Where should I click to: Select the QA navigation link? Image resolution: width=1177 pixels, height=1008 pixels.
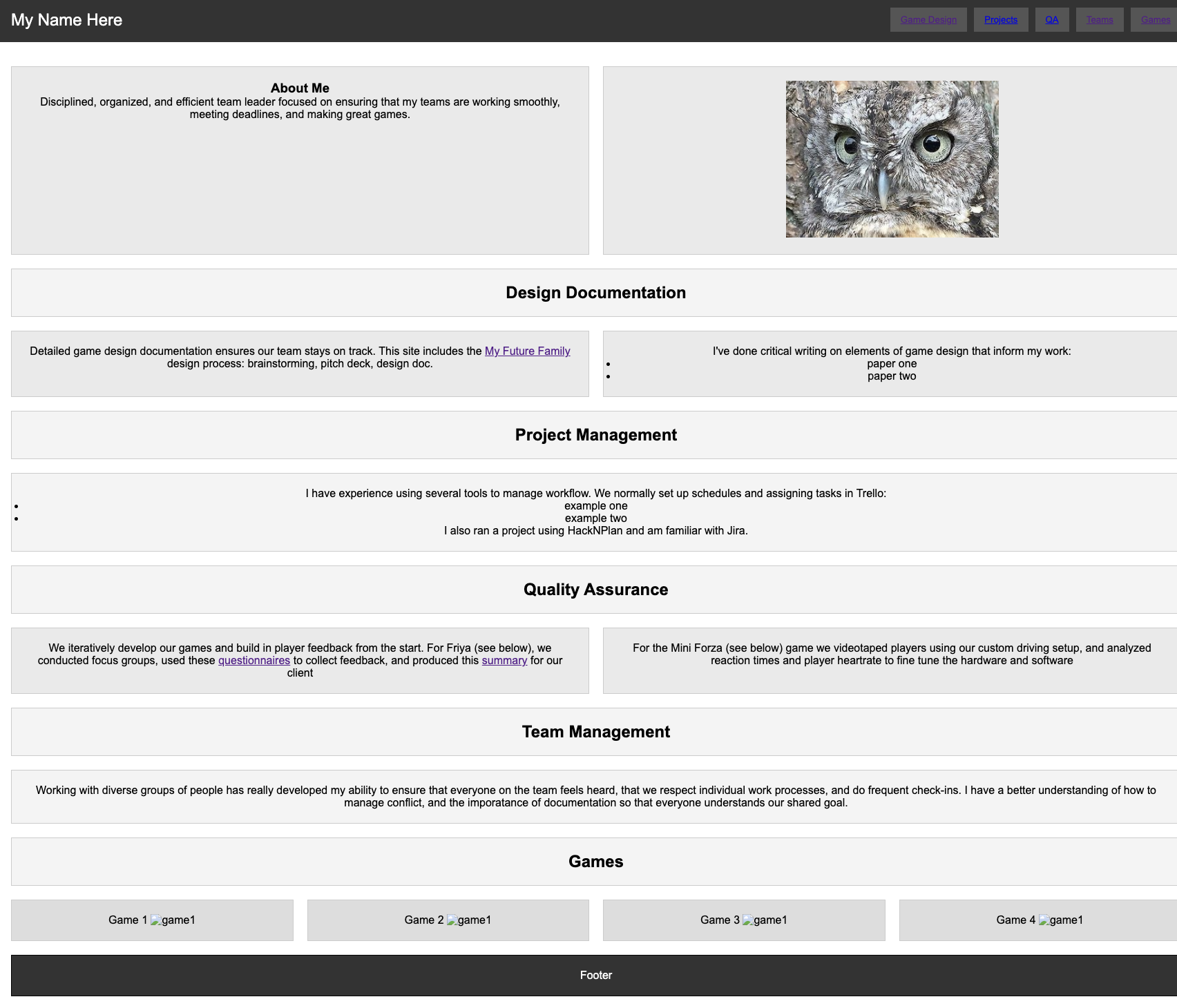[1051, 20]
